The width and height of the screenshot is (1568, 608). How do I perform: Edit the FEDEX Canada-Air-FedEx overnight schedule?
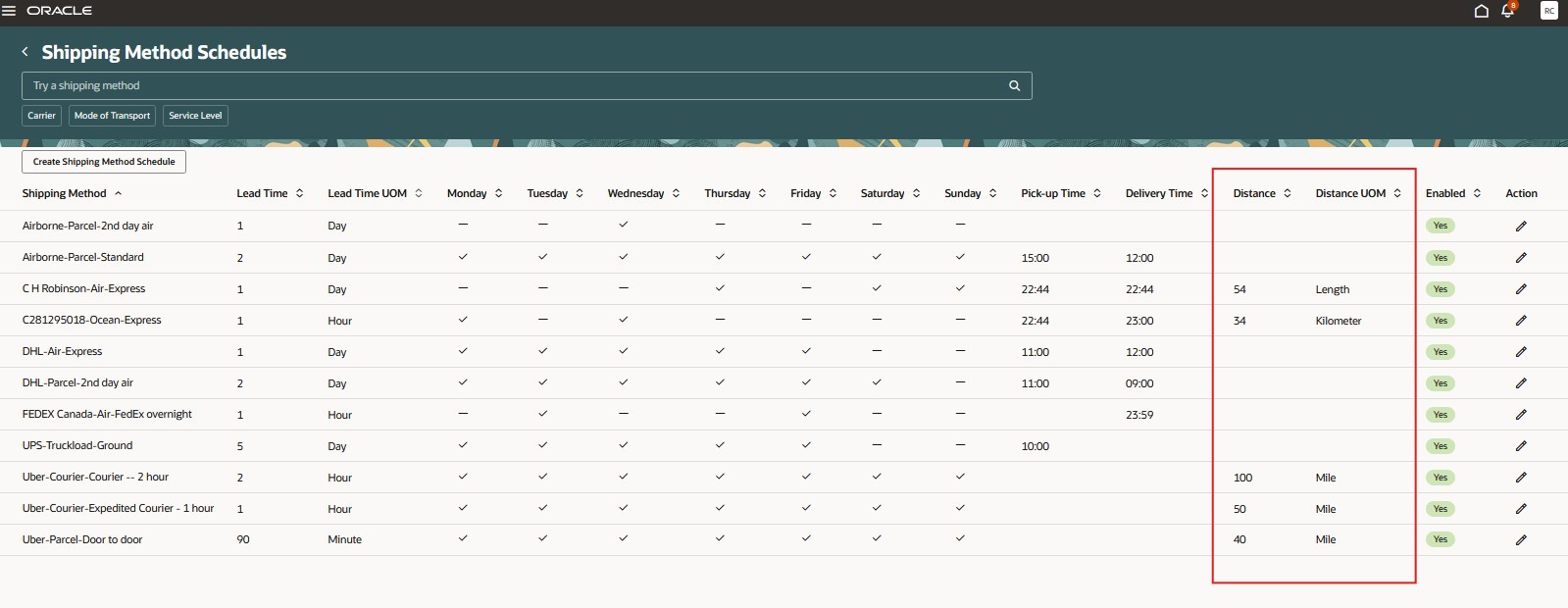[1521, 414]
